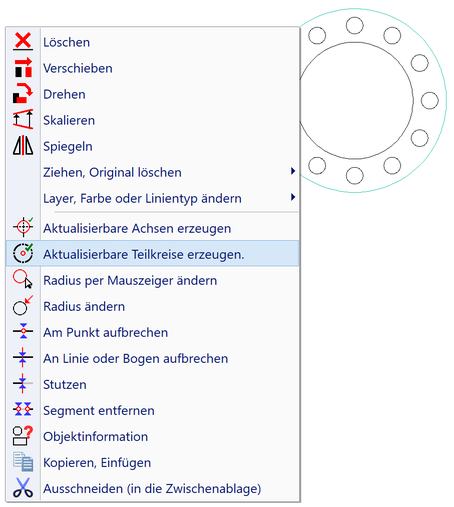This screenshot has width=454, height=507.
Task: Select the Radius per Mauszeiger icon
Action: click(x=23, y=279)
